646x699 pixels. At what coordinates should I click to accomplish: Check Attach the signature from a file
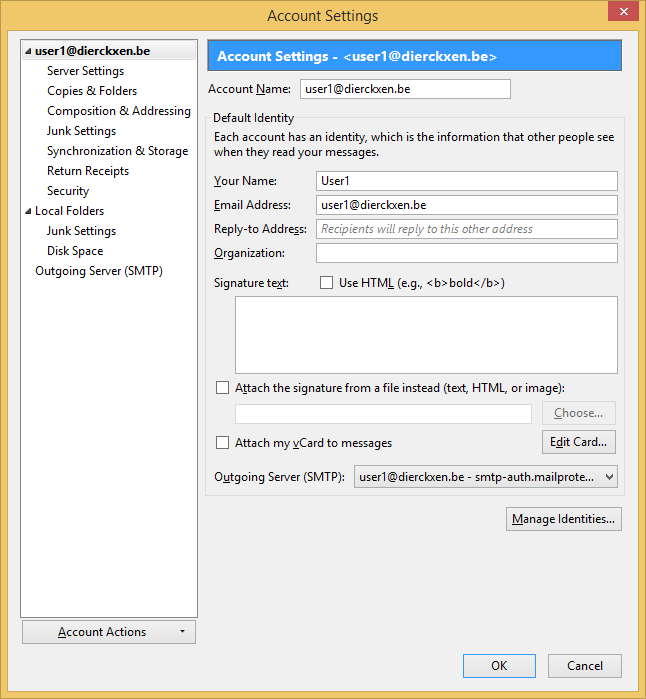222,388
